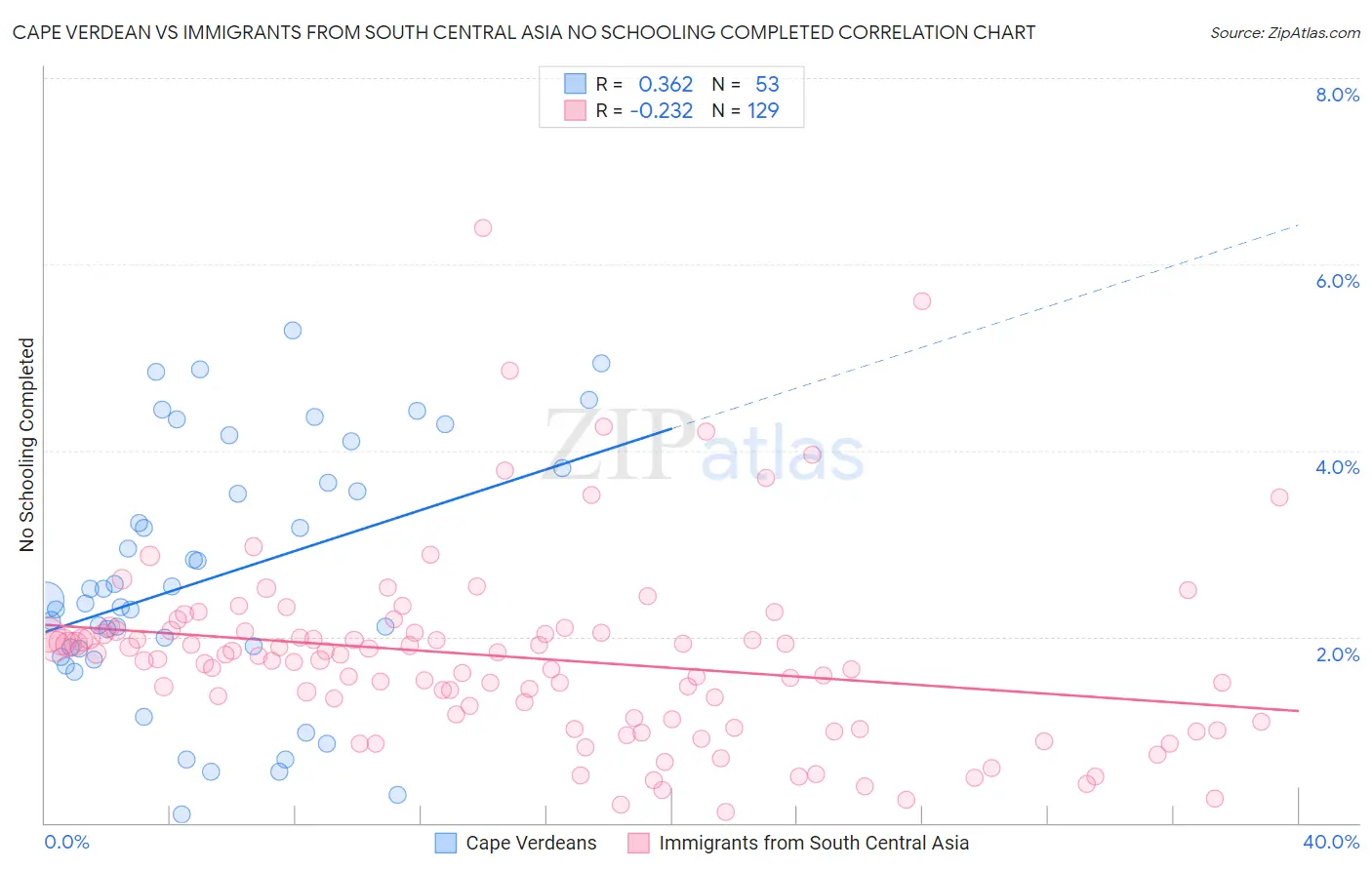Viewport: 1372px width, 870px height.
Task: Click the blue R = 0.362 legend box
Action: (x=575, y=84)
